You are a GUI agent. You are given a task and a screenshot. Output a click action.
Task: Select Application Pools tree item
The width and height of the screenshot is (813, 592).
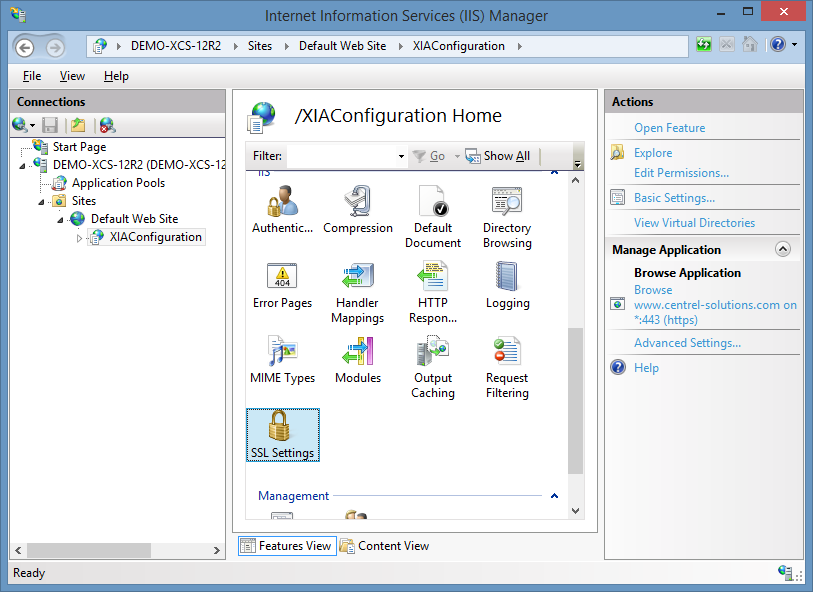[x=118, y=183]
